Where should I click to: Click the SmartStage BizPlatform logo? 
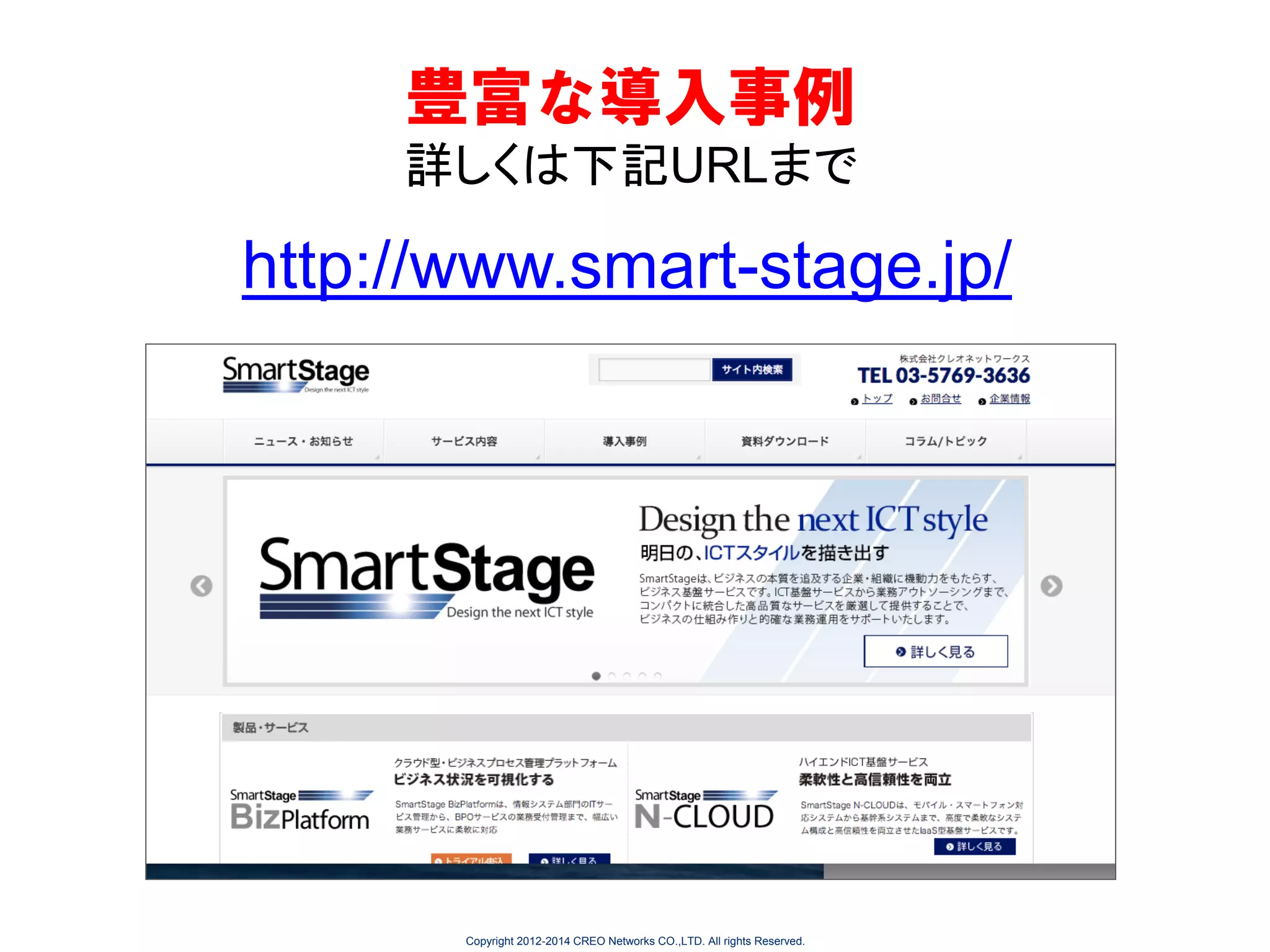point(301,810)
